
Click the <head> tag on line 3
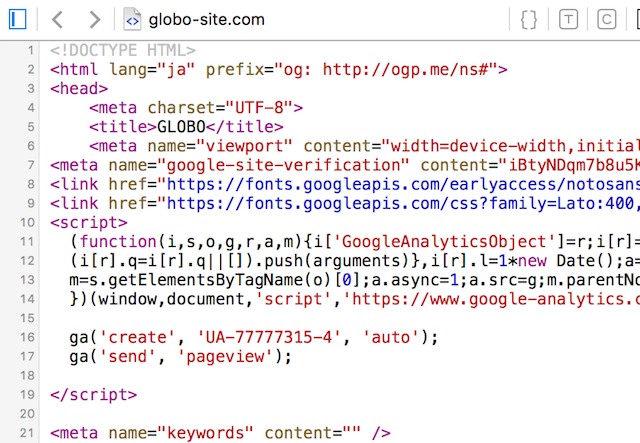pos(79,89)
